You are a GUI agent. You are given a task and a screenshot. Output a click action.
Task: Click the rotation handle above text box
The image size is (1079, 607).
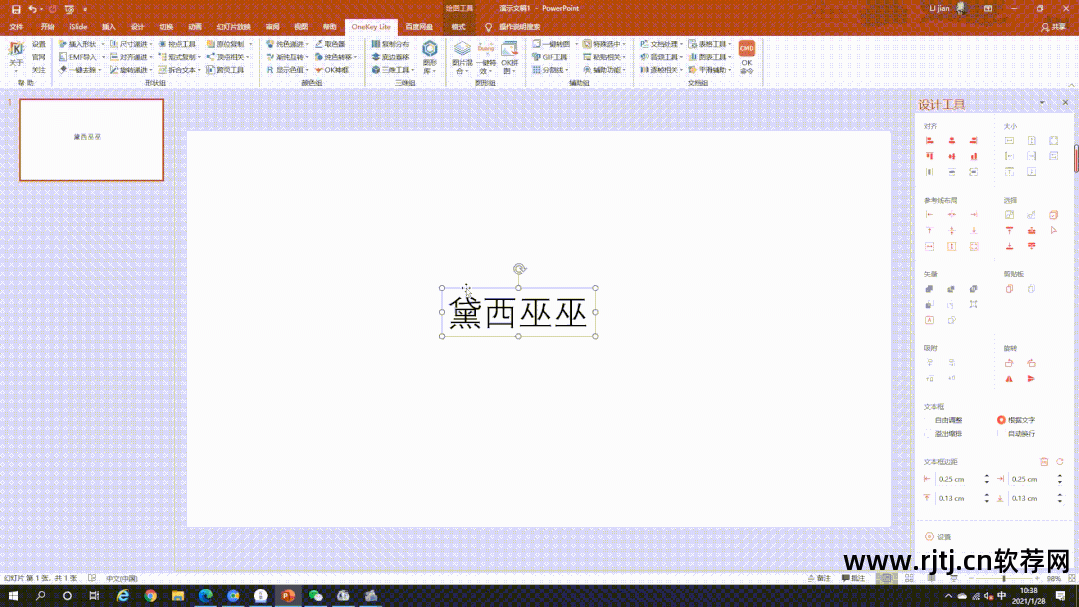click(520, 269)
